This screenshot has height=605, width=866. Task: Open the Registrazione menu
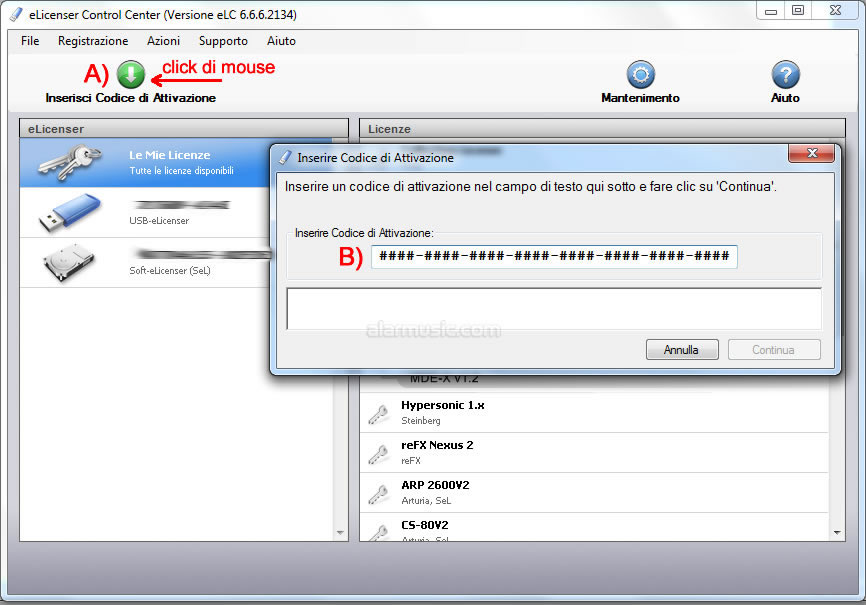tap(93, 41)
